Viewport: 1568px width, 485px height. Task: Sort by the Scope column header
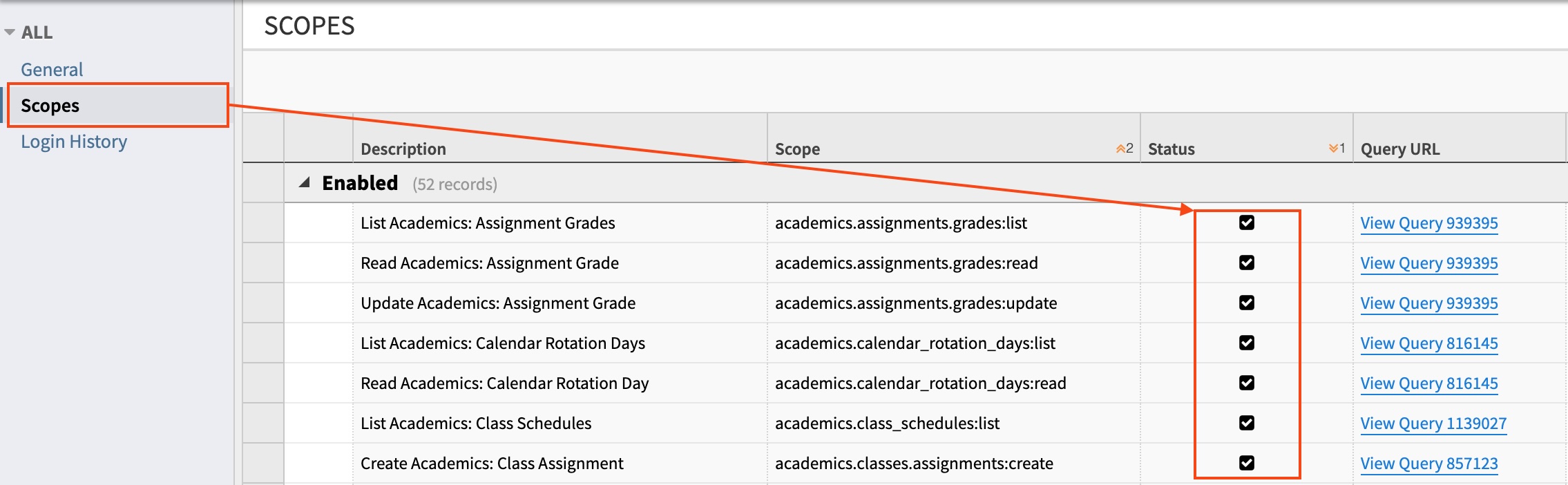point(797,149)
